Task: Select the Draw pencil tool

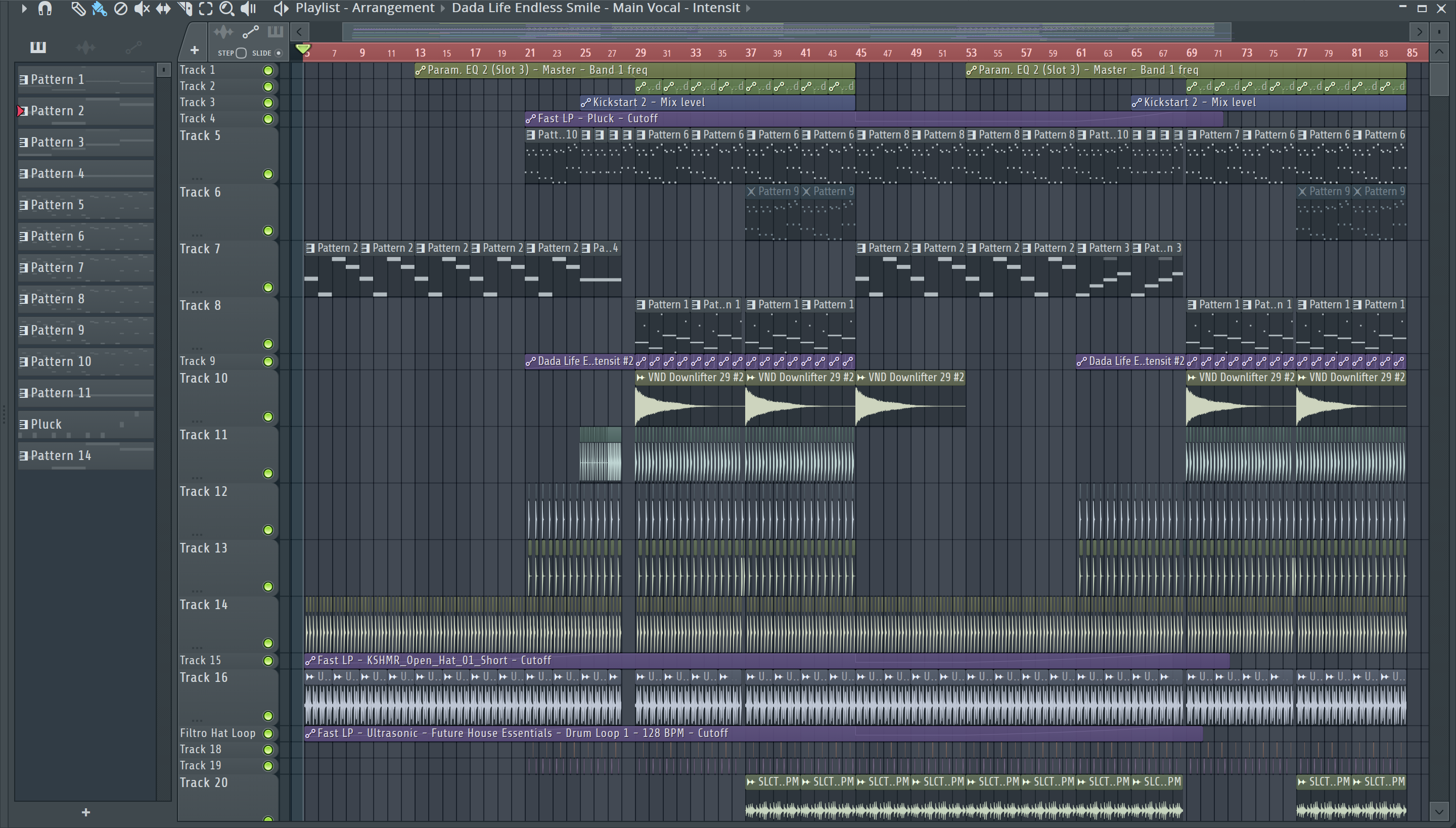Action: pyautogui.click(x=78, y=9)
